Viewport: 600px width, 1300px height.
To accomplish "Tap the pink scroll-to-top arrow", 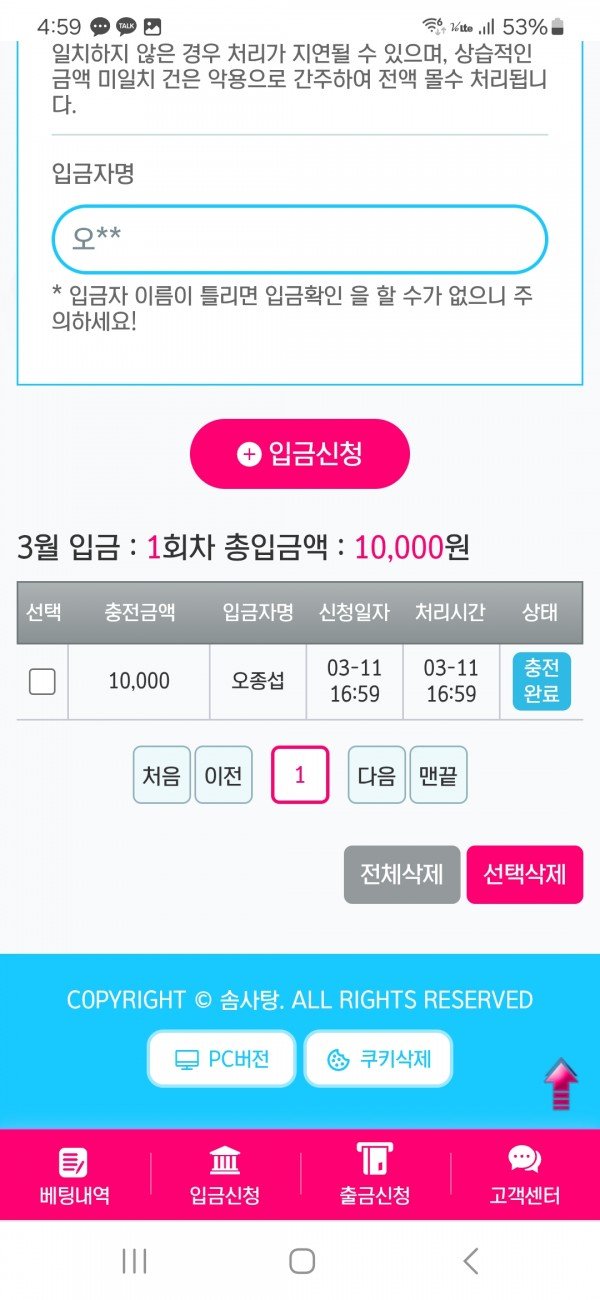I will pyautogui.click(x=561, y=1084).
